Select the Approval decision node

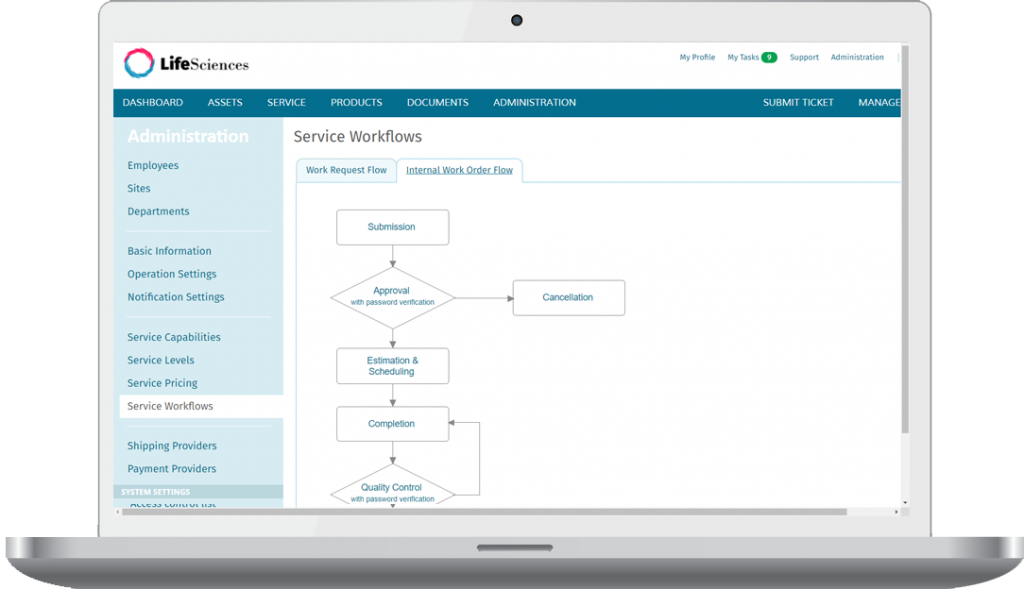pyautogui.click(x=392, y=298)
